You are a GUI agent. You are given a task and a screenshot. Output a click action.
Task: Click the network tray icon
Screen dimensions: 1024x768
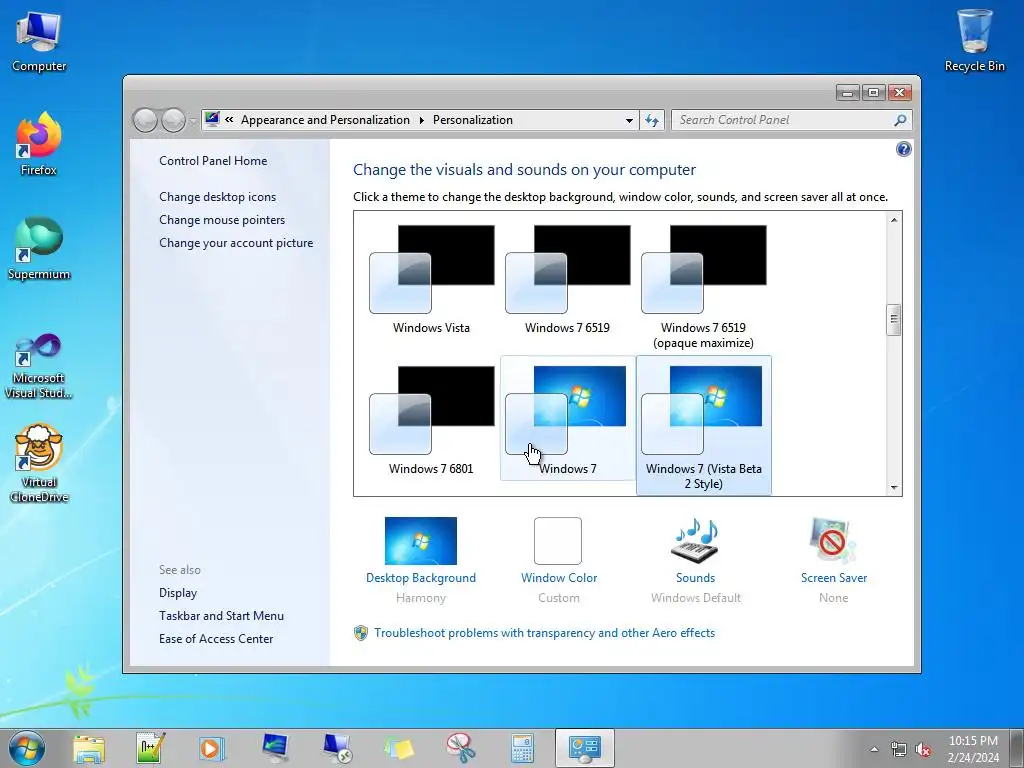click(899, 749)
